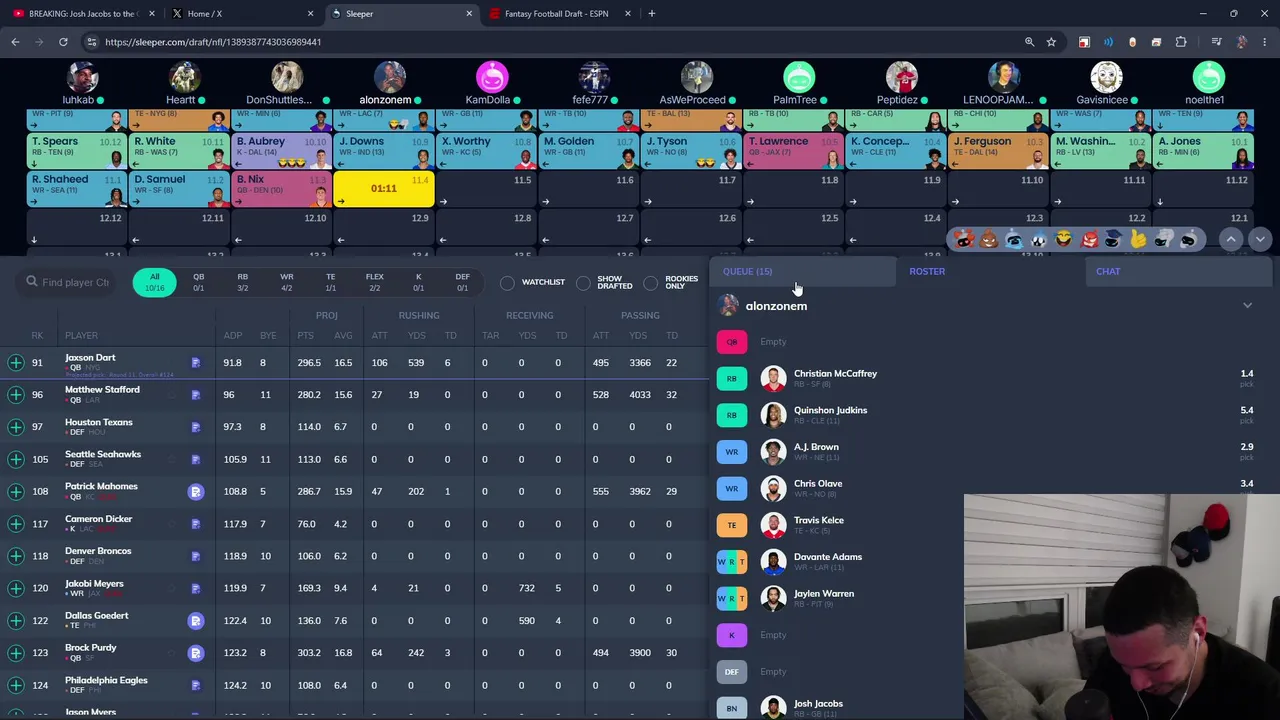This screenshot has height=720, width=1280.
Task: Send the thumbs up emoji reaction
Action: pyautogui.click(x=1138, y=239)
